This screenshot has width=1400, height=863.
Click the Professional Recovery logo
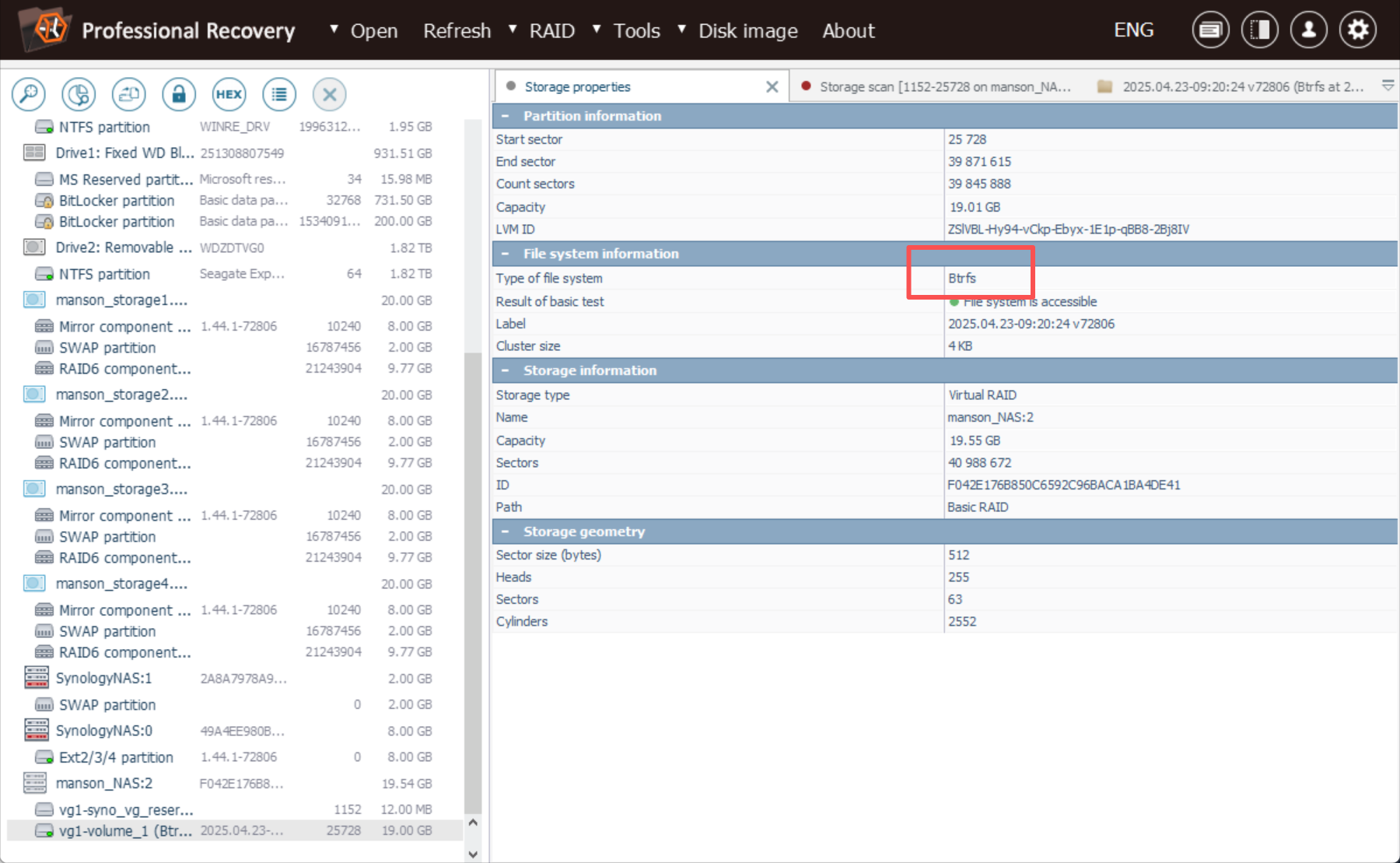pyautogui.click(x=45, y=30)
